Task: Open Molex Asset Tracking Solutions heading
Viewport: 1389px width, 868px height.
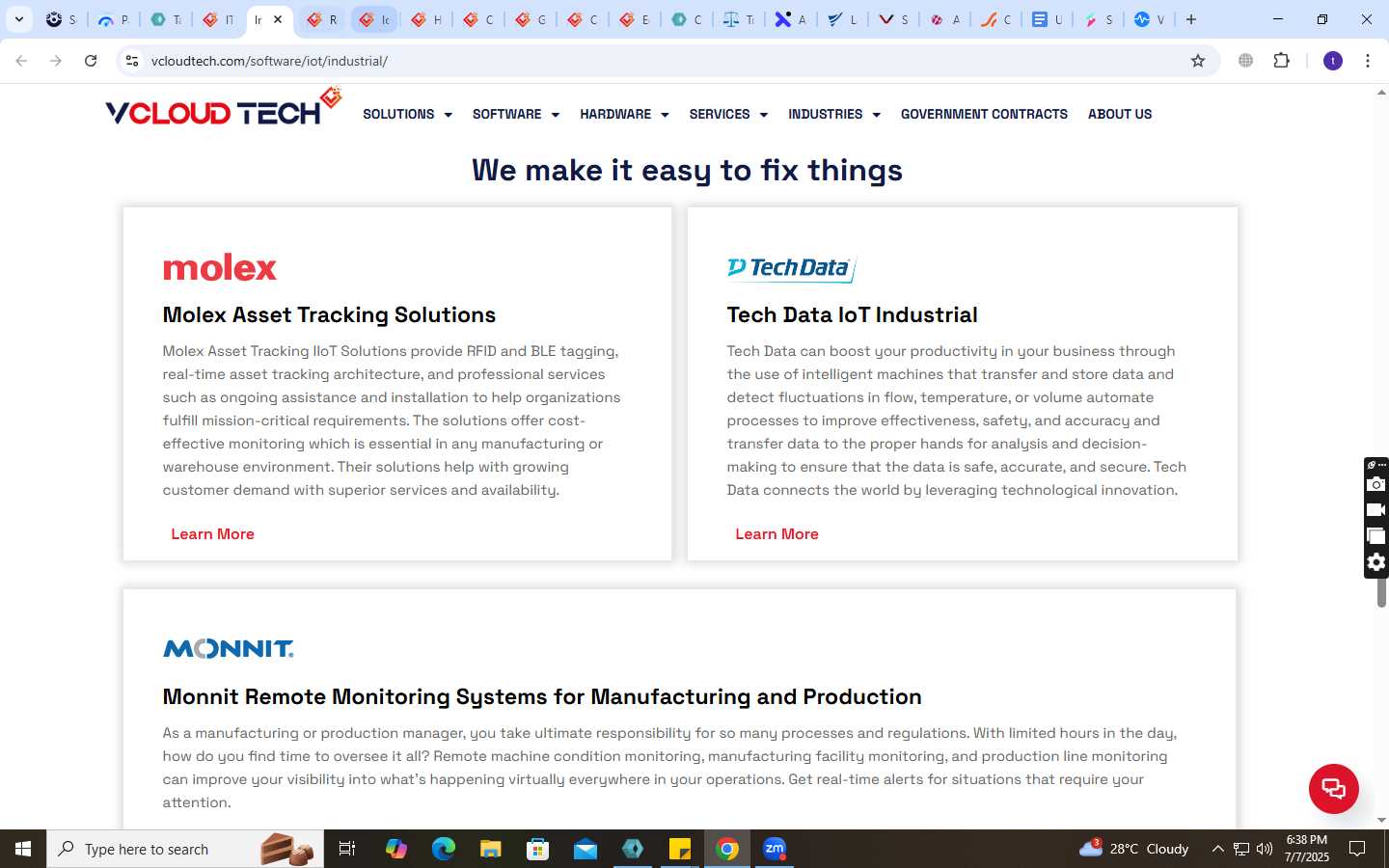Action: pyautogui.click(x=329, y=314)
